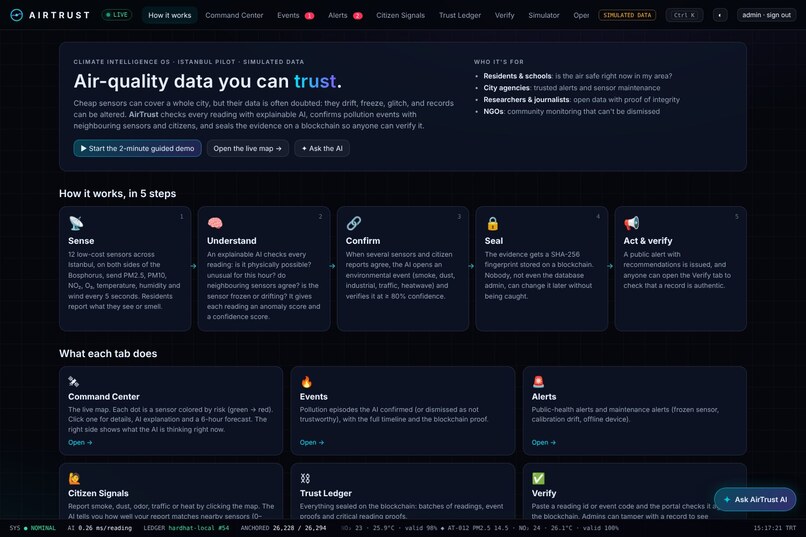Click the chain link Confirm icon
Viewport: 806px width, 537px height.
(354, 223)
